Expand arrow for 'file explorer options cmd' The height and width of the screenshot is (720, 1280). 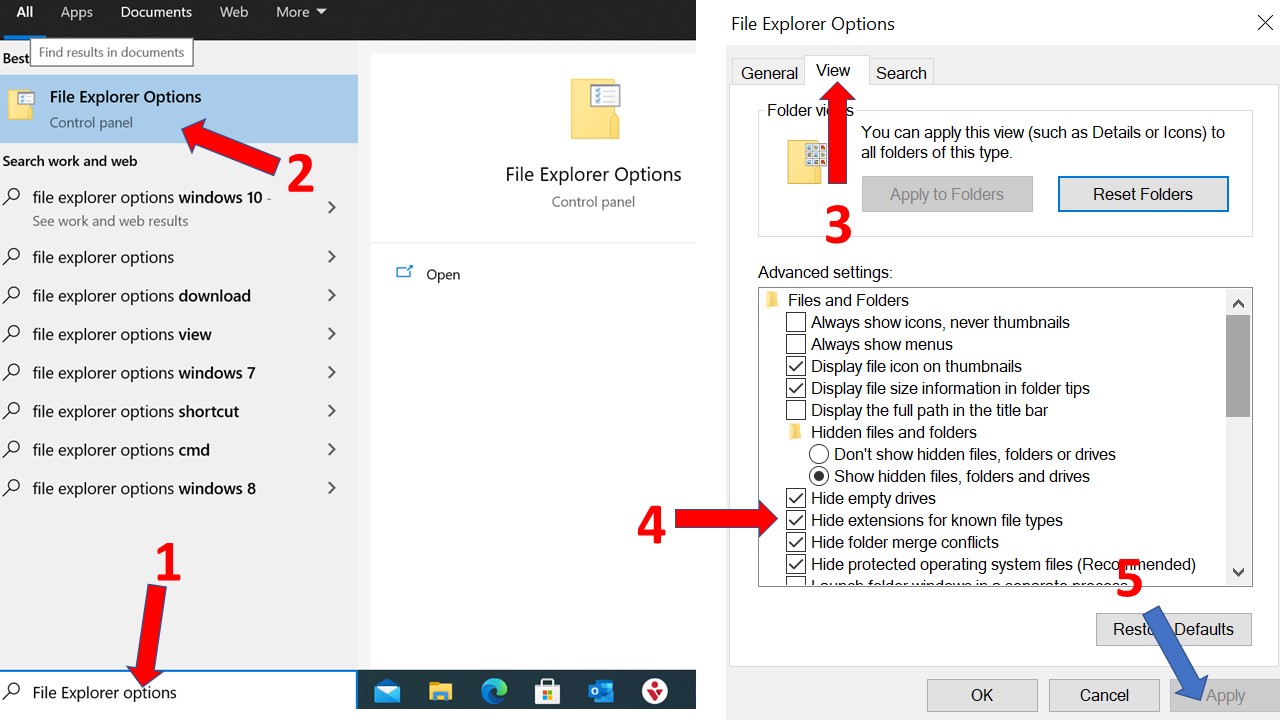(x=332, y=449)
